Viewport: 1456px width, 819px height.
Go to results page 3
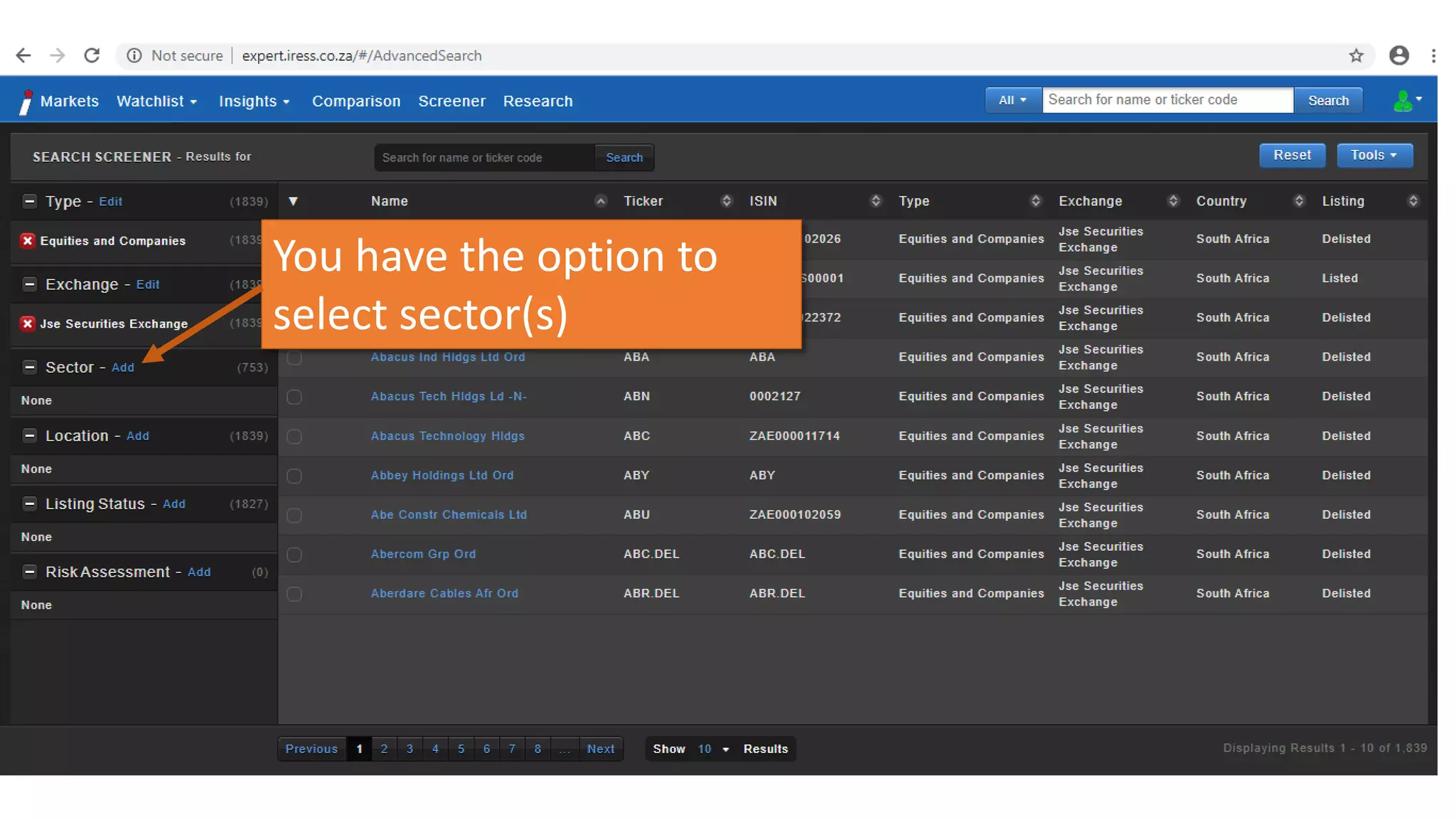click(409, 749)
